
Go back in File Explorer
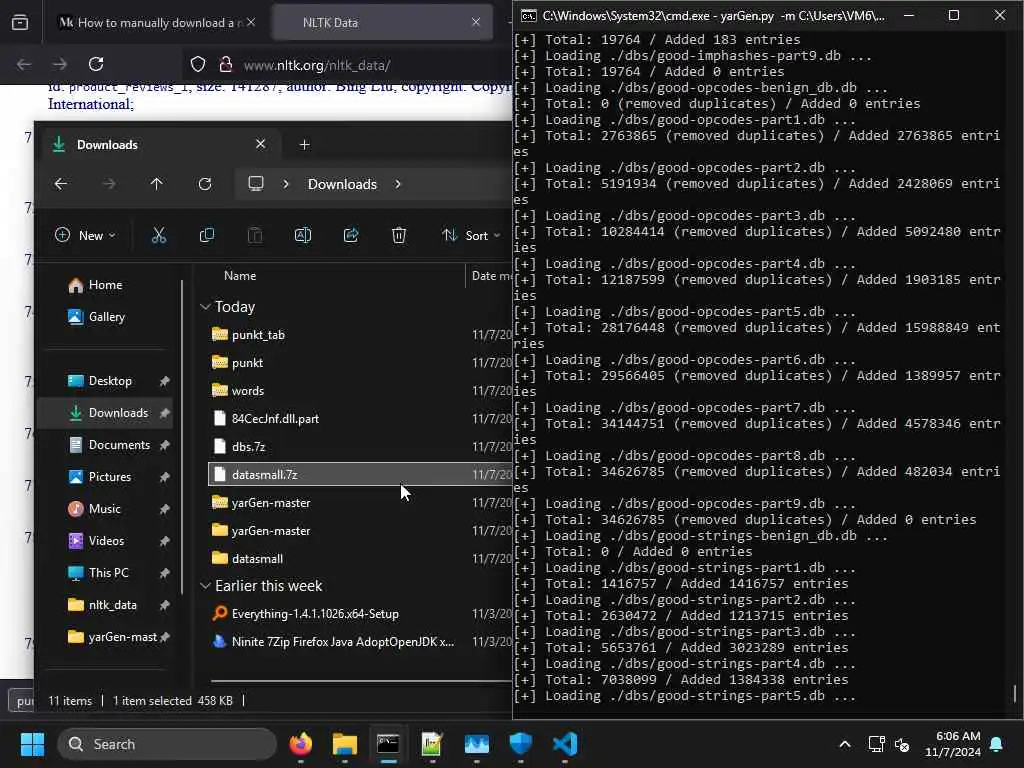coord(61,184)
